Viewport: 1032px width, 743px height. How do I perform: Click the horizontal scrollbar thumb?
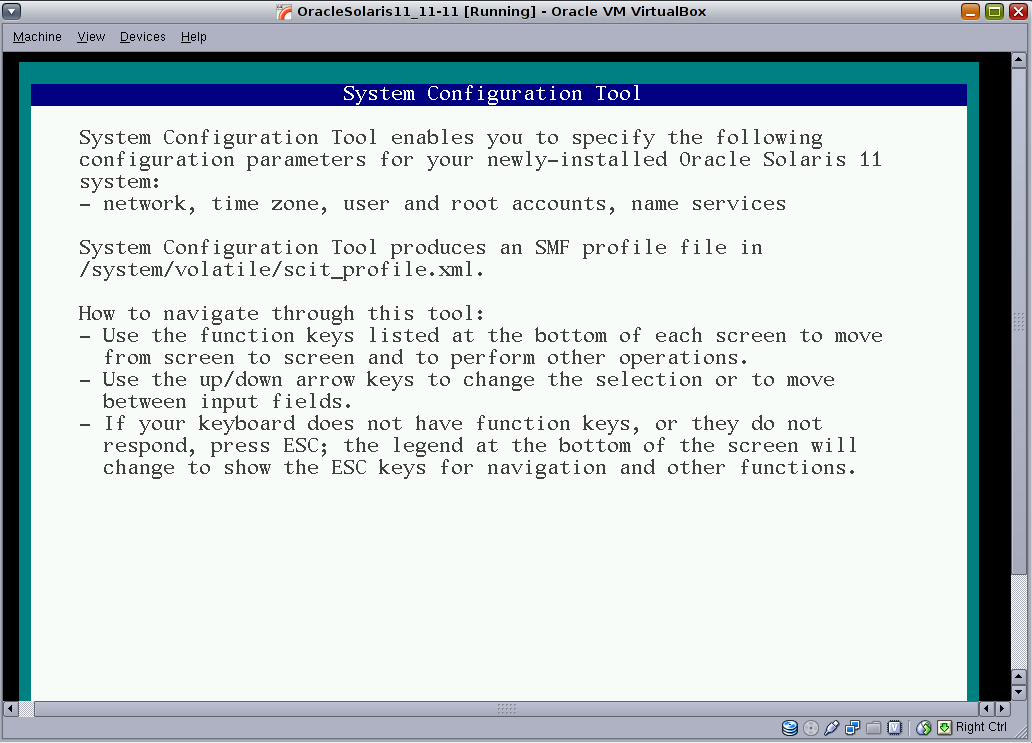[x=506, y=709]
